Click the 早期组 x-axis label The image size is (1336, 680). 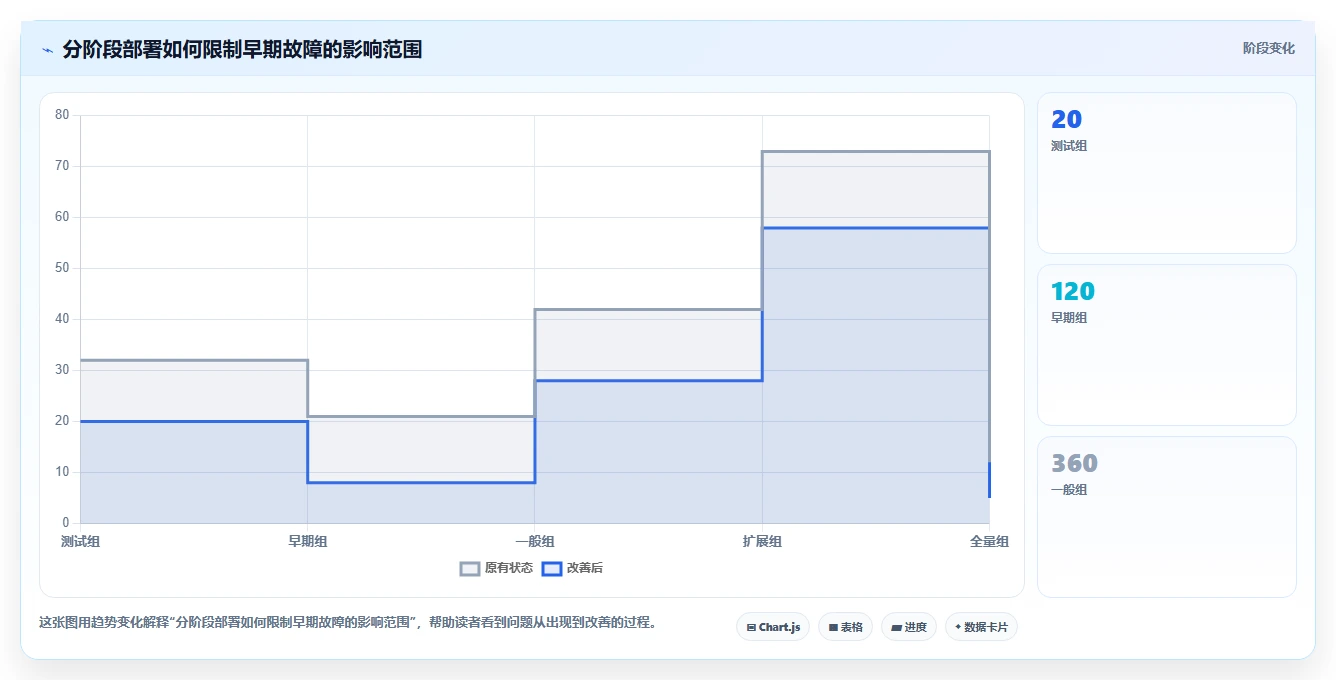307,541
